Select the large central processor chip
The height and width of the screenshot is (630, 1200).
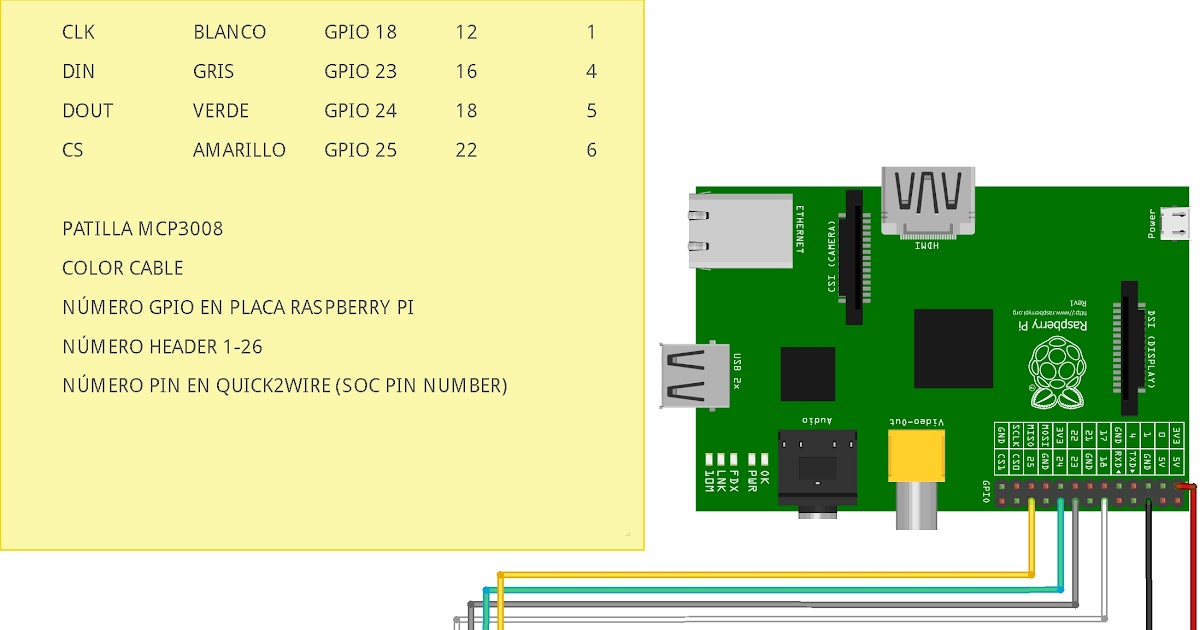tap(952, 347)
